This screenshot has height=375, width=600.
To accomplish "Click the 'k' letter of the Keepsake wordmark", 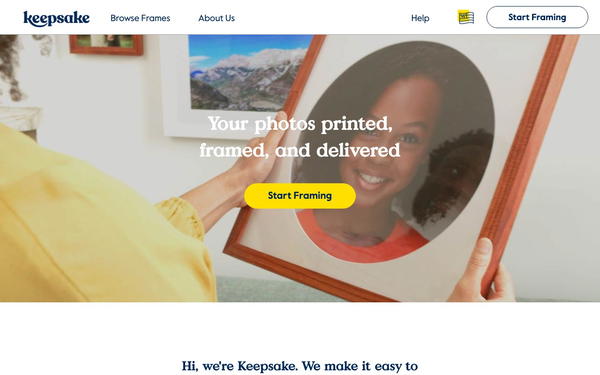I will pyautogui.click(x=28, y=18).
